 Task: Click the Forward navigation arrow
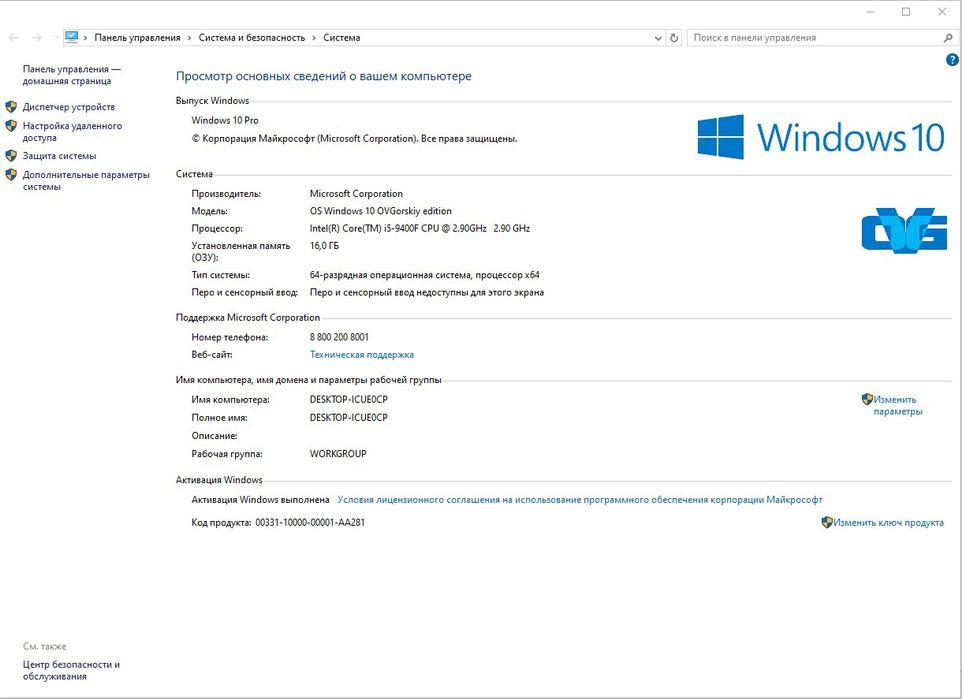tap(37, 38)
